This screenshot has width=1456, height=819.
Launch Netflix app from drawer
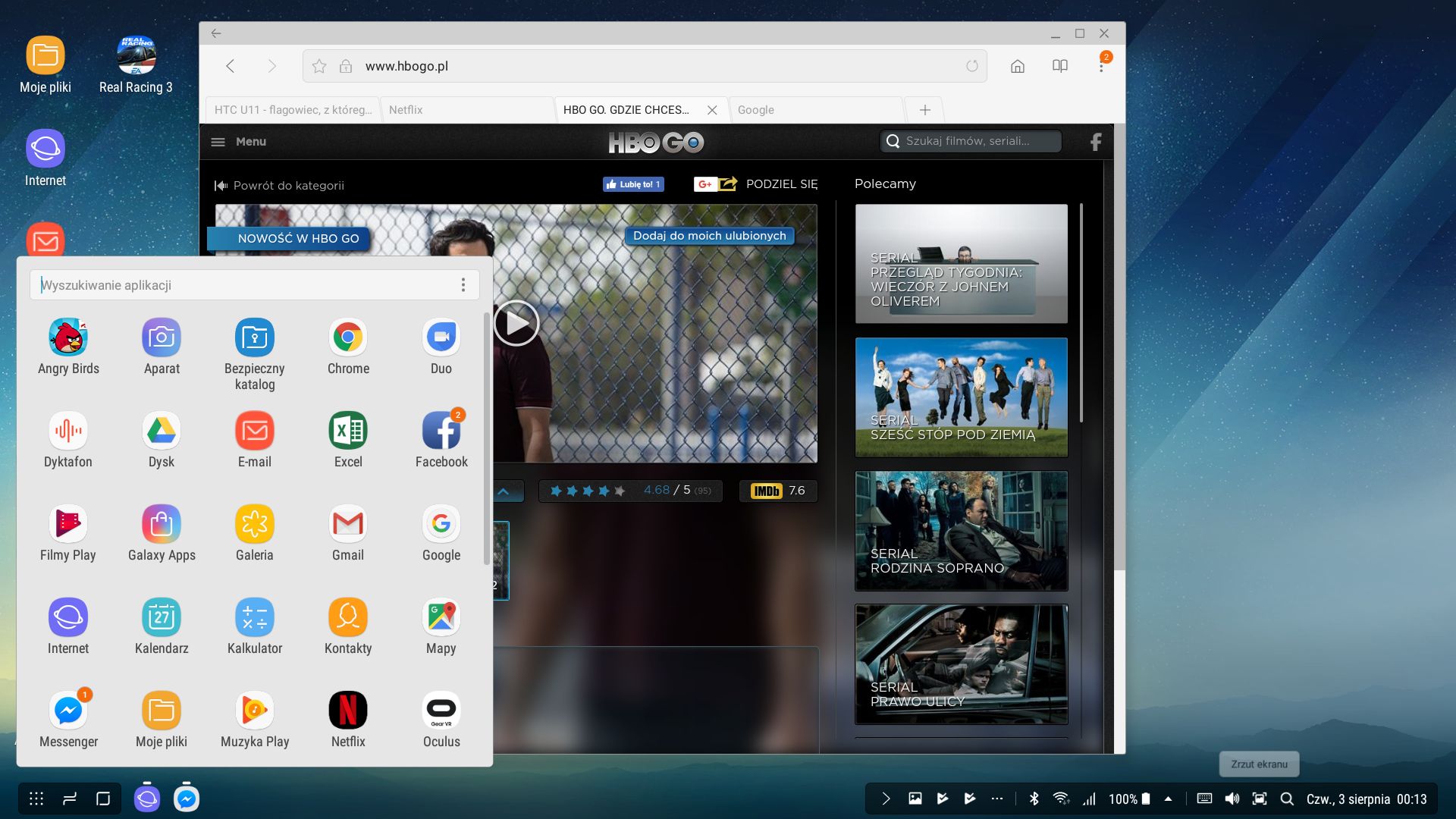(x=348, y=720)
